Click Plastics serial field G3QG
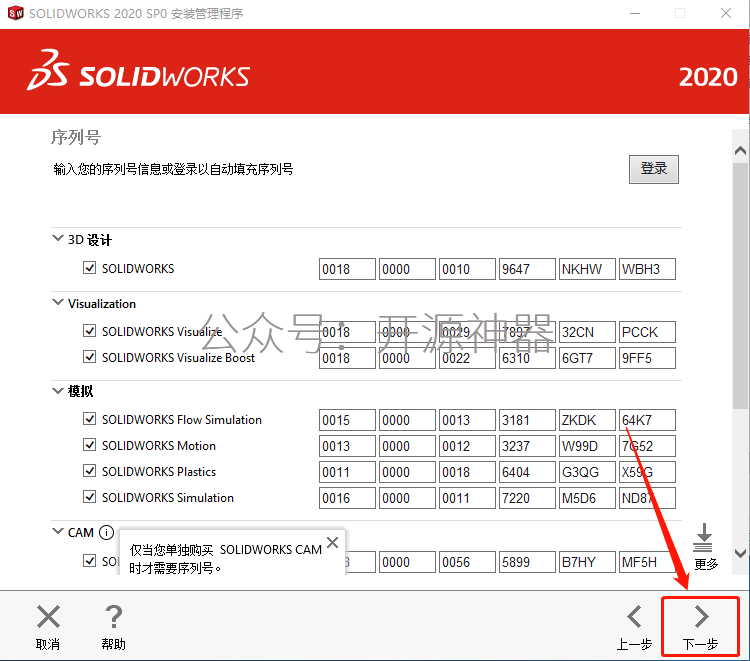 (587, 472)
